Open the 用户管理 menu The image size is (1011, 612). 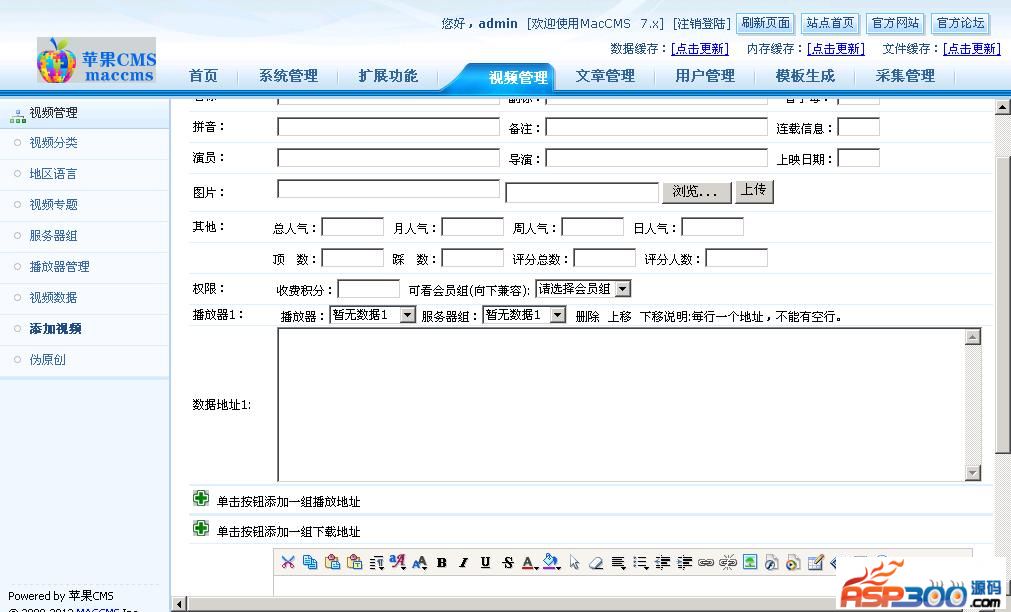pyautogui.click(x=705, y=76)
